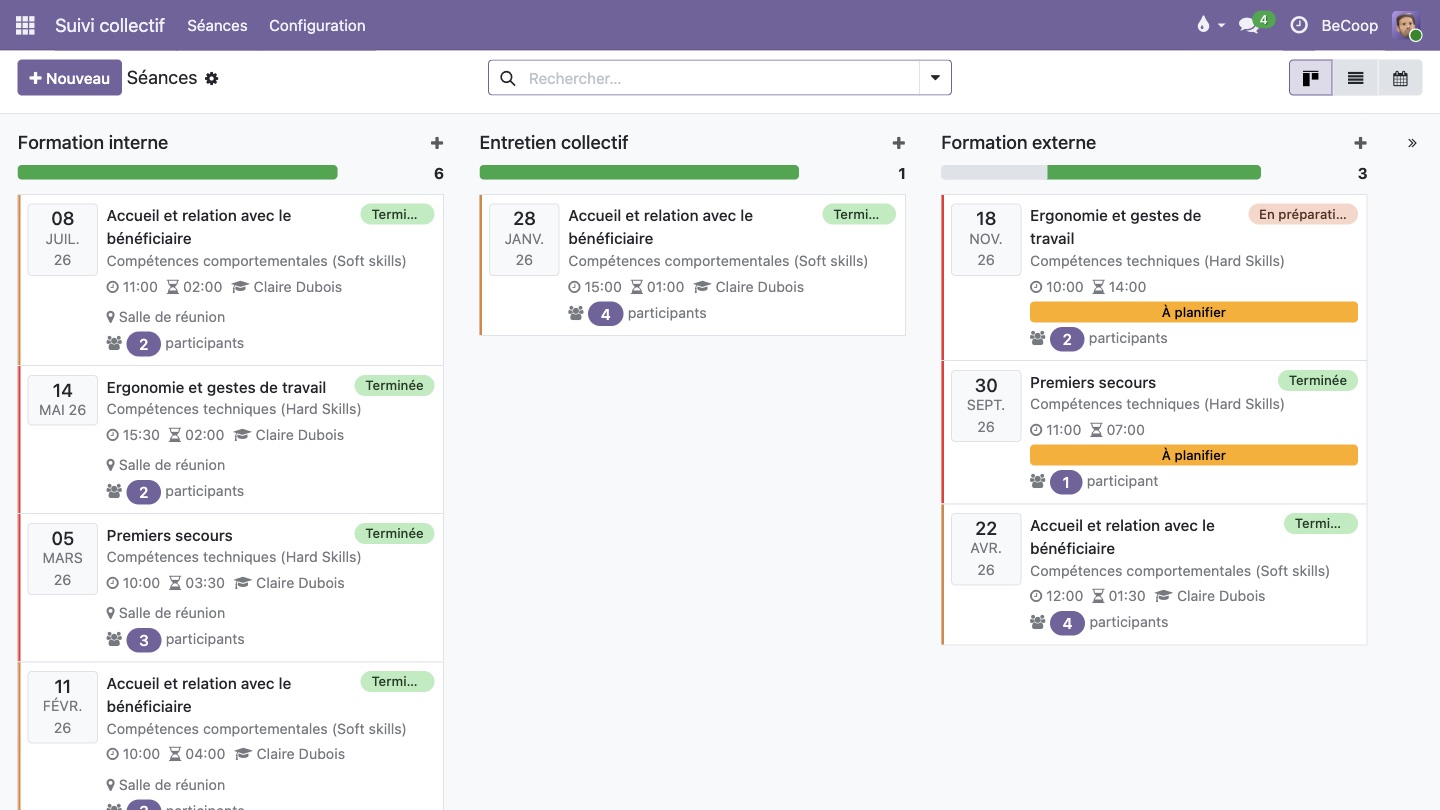Open the apps grid home menu
Image resolution: width=1440 pixels, height=810 pixels.
click(x=25, y=25)
